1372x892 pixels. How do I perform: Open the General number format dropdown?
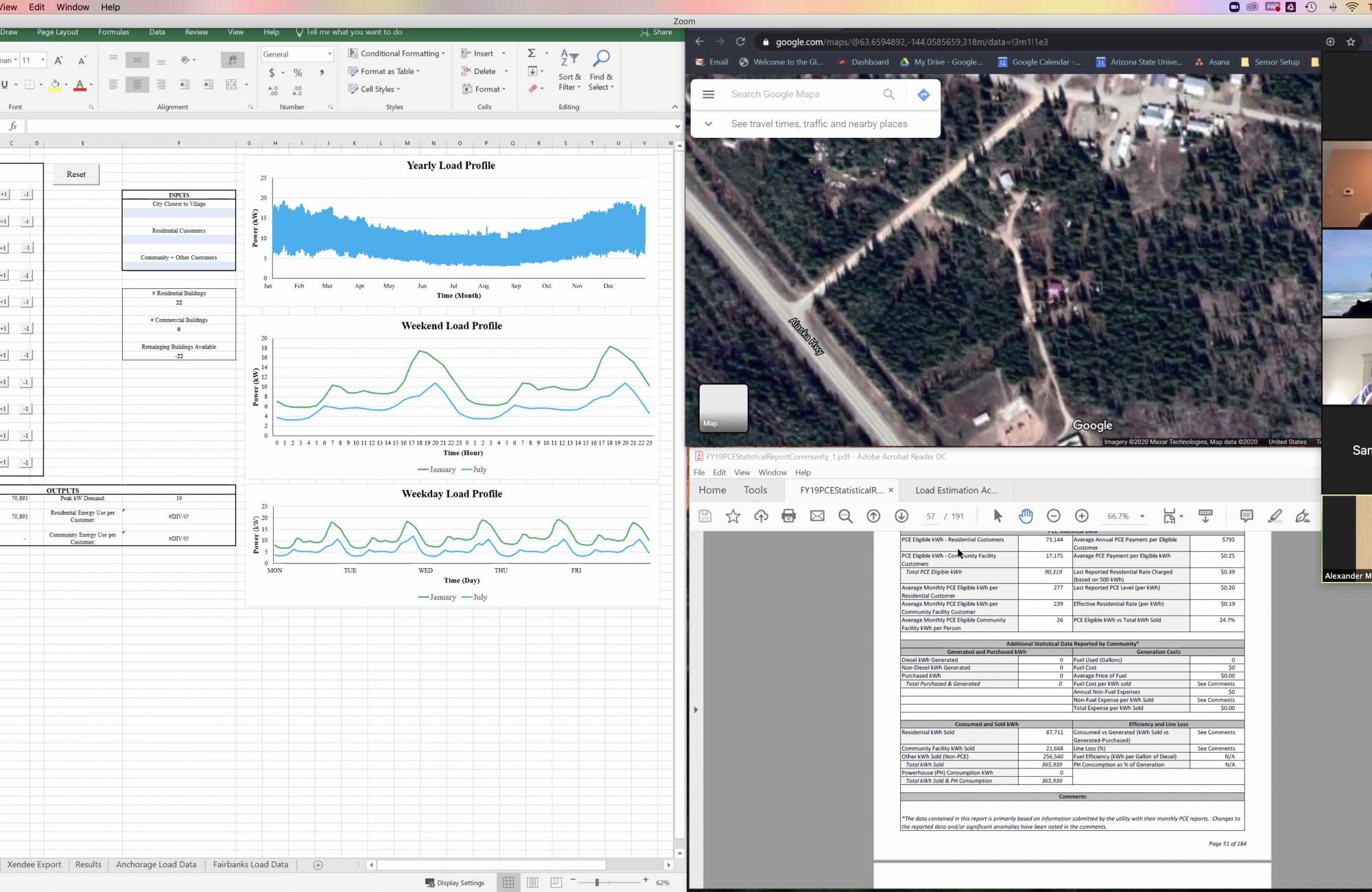pyautogui.click(x=329, y=54)
